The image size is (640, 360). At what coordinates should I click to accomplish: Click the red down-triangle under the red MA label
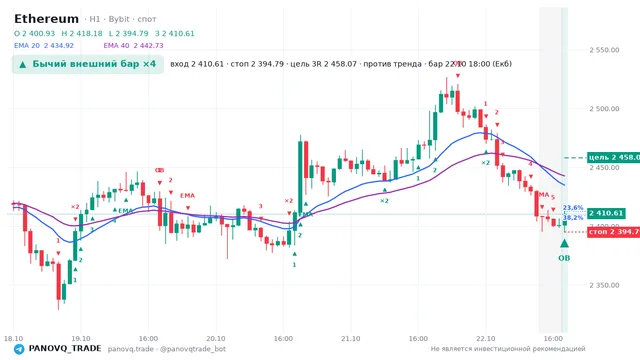coord(542,207)
